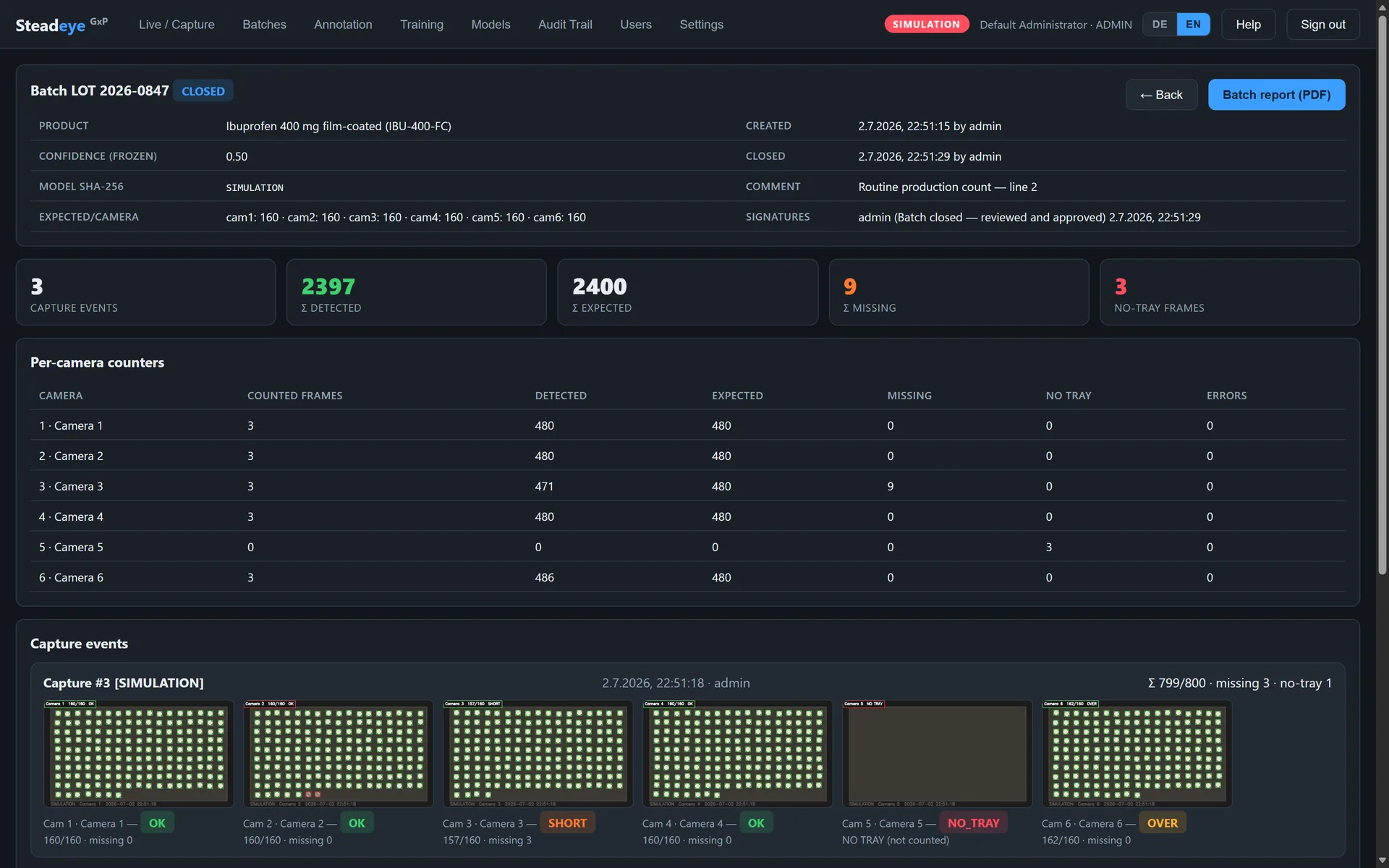Click the 2397 Detected summary card
1389x868 pixels.
pos(416,292)
